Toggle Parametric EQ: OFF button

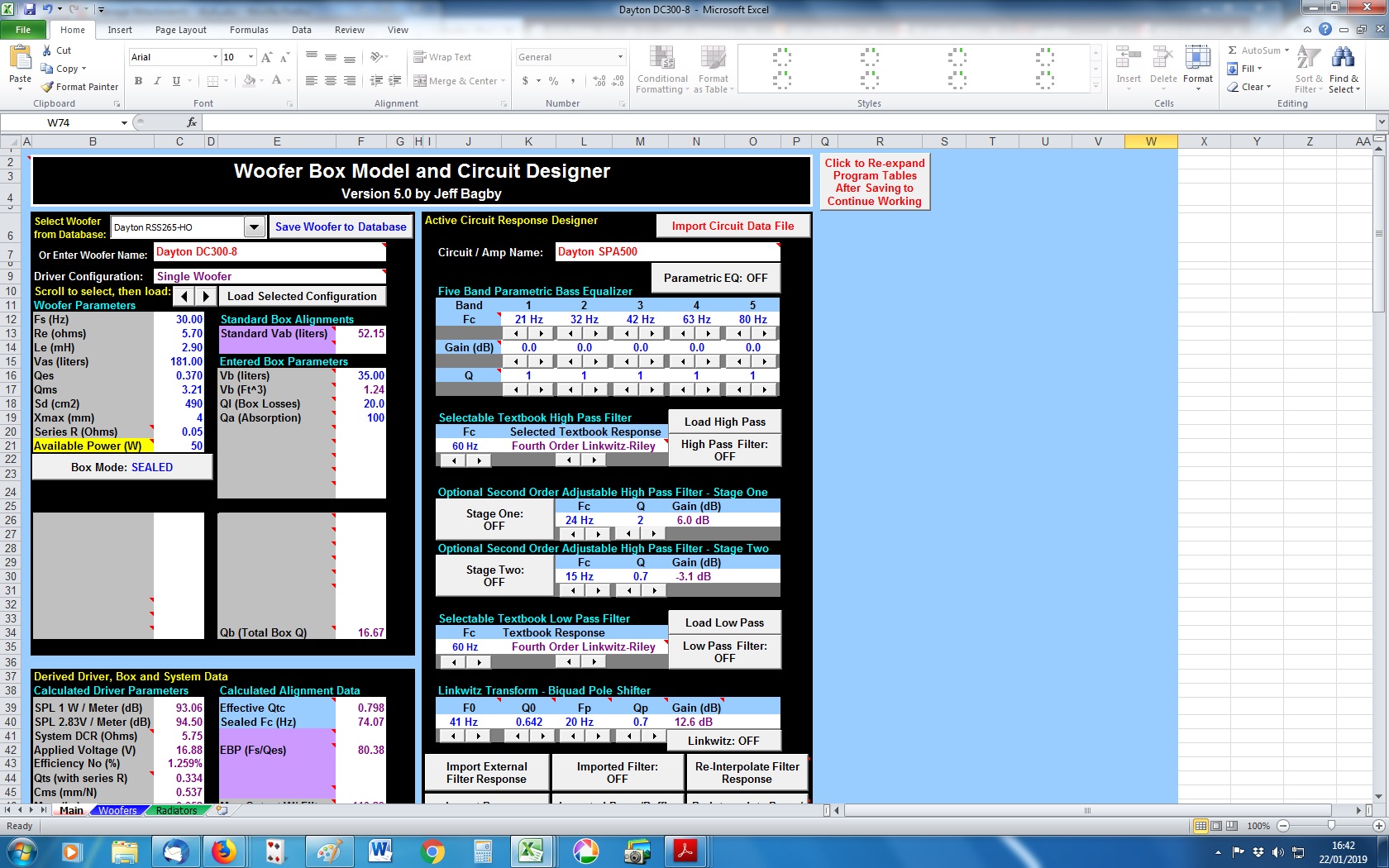coord(716,278)
